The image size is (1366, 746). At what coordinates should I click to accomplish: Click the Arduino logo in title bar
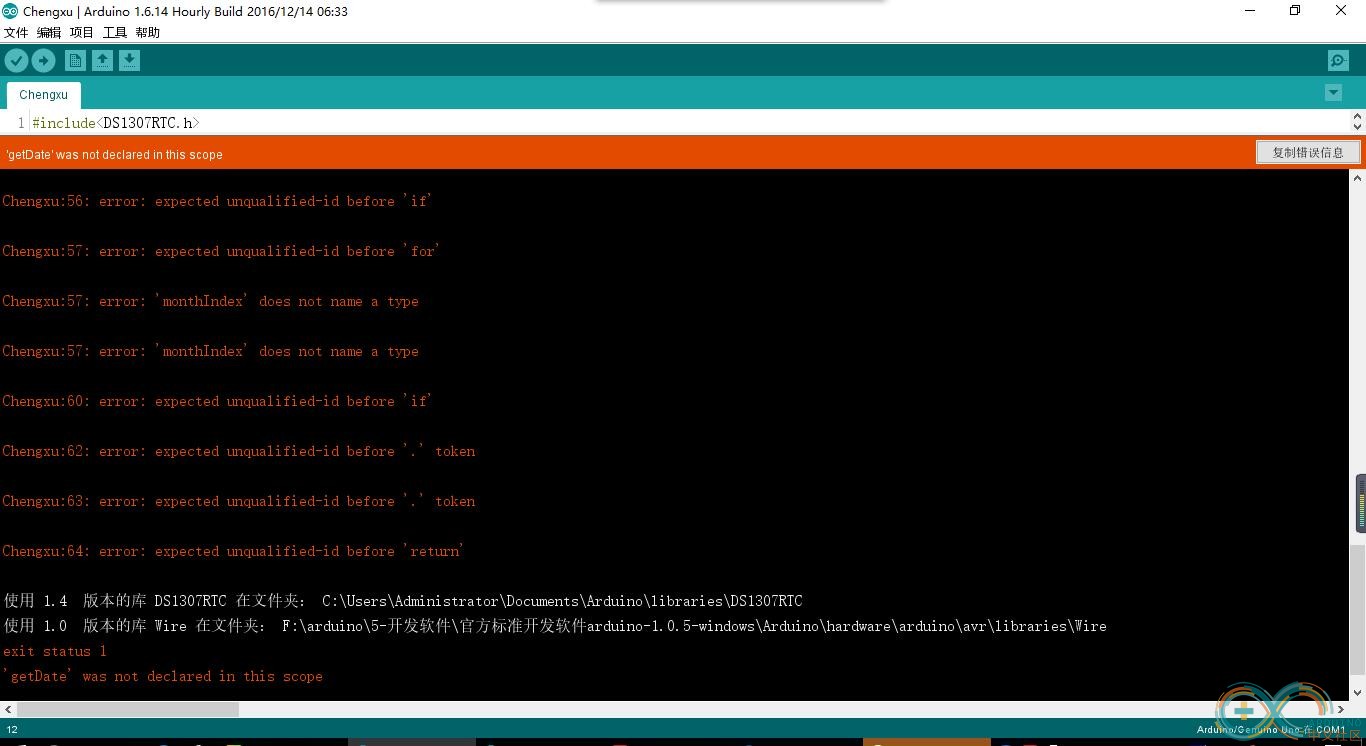[10, 11]
